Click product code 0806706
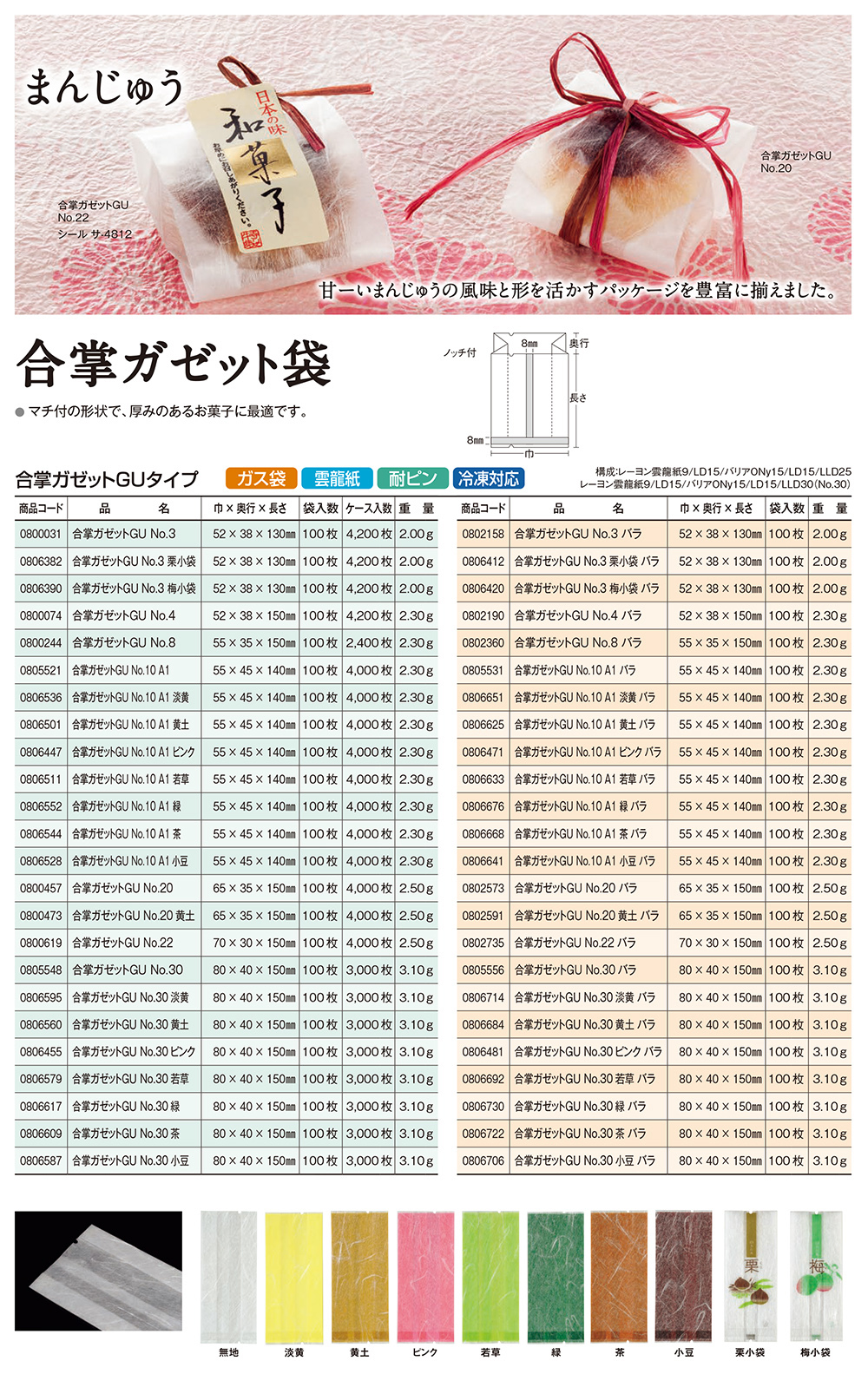868x1374 pixels. point(483,1160)
